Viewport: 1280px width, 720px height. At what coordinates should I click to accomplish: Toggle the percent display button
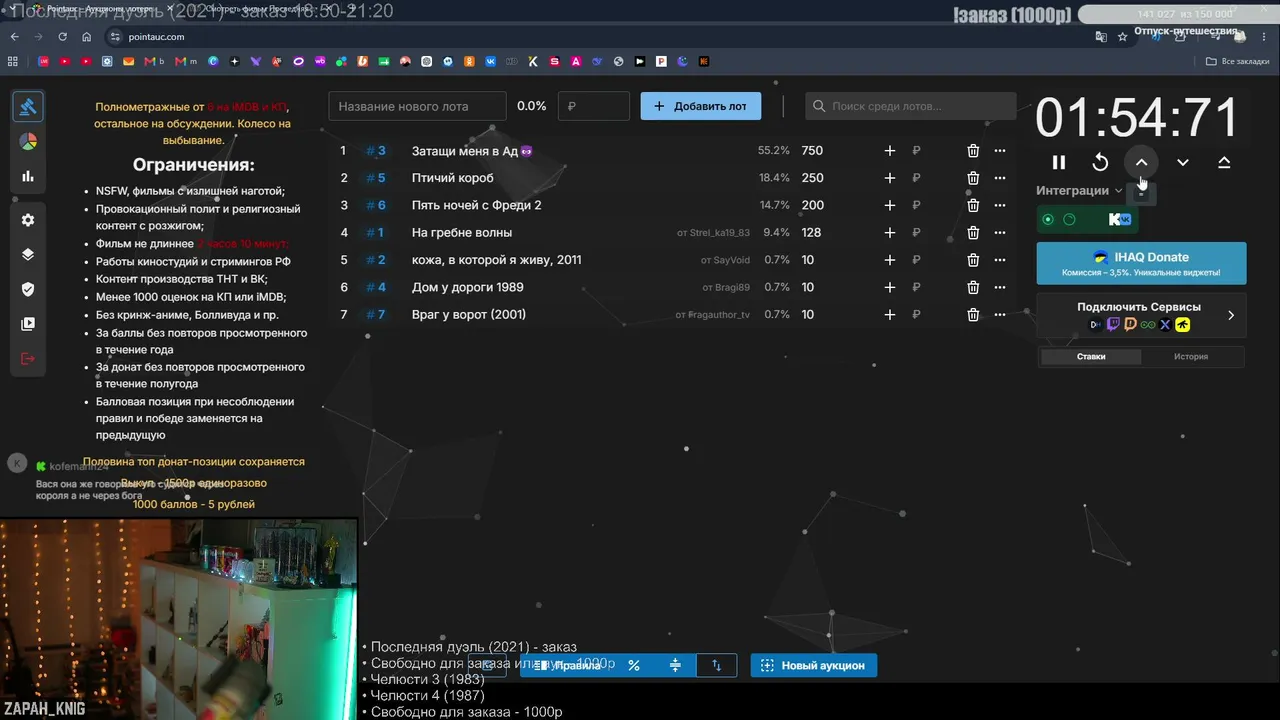point(633,665)
